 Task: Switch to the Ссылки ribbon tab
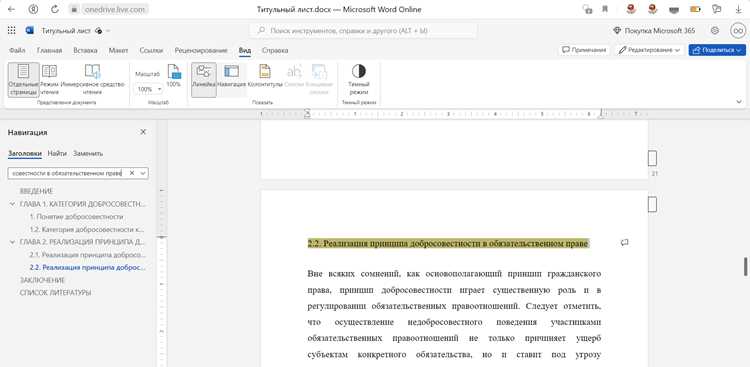point(151,50)
